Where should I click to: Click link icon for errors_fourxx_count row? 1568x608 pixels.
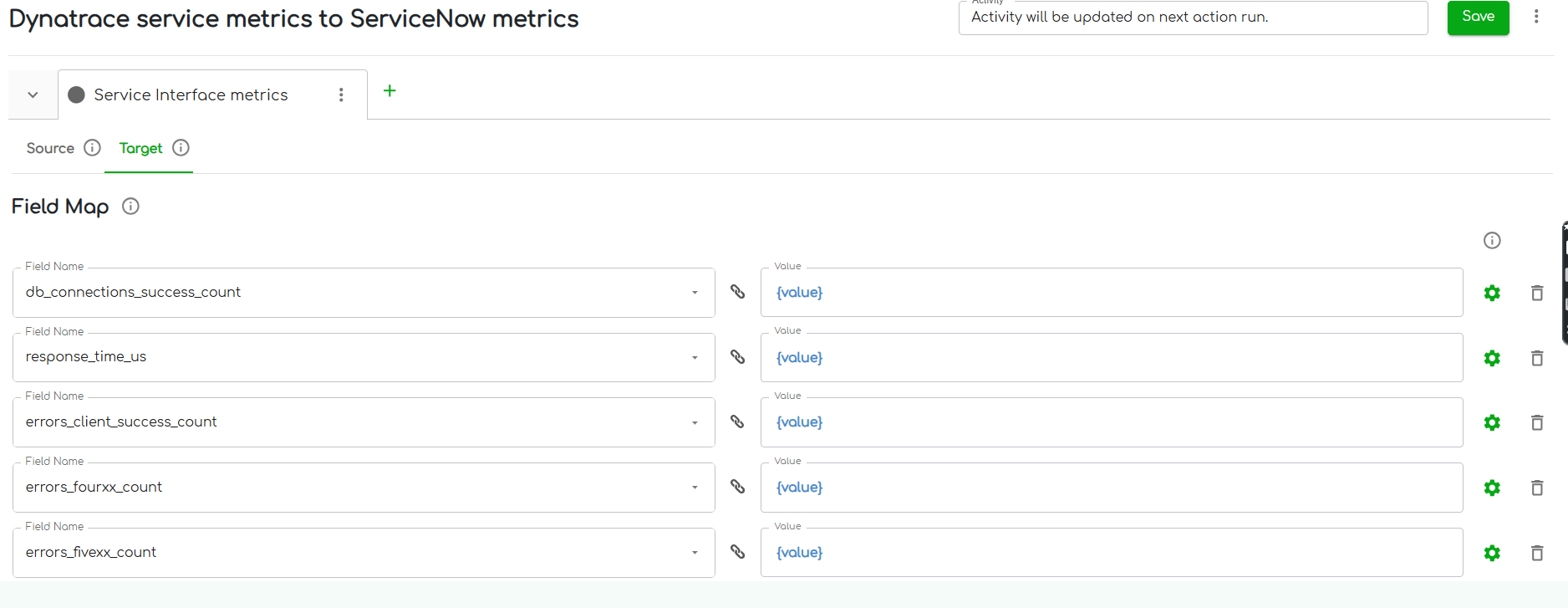point(737,487)
